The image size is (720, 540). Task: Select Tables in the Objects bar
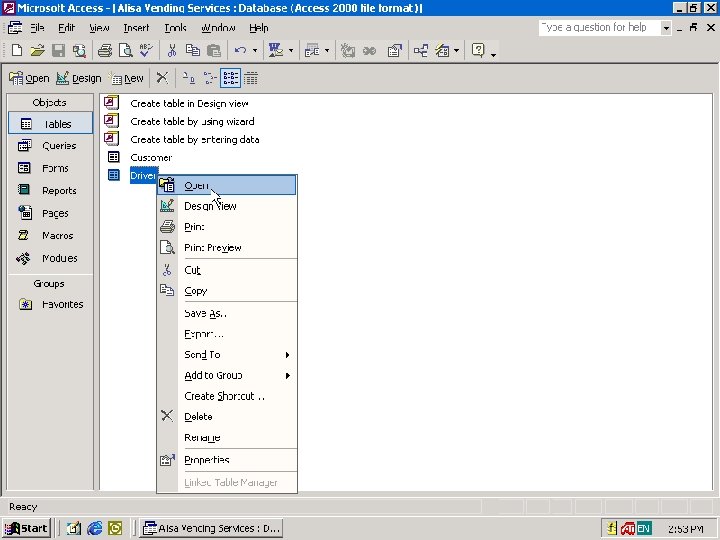pyautogui.click(x=51, y=124)
